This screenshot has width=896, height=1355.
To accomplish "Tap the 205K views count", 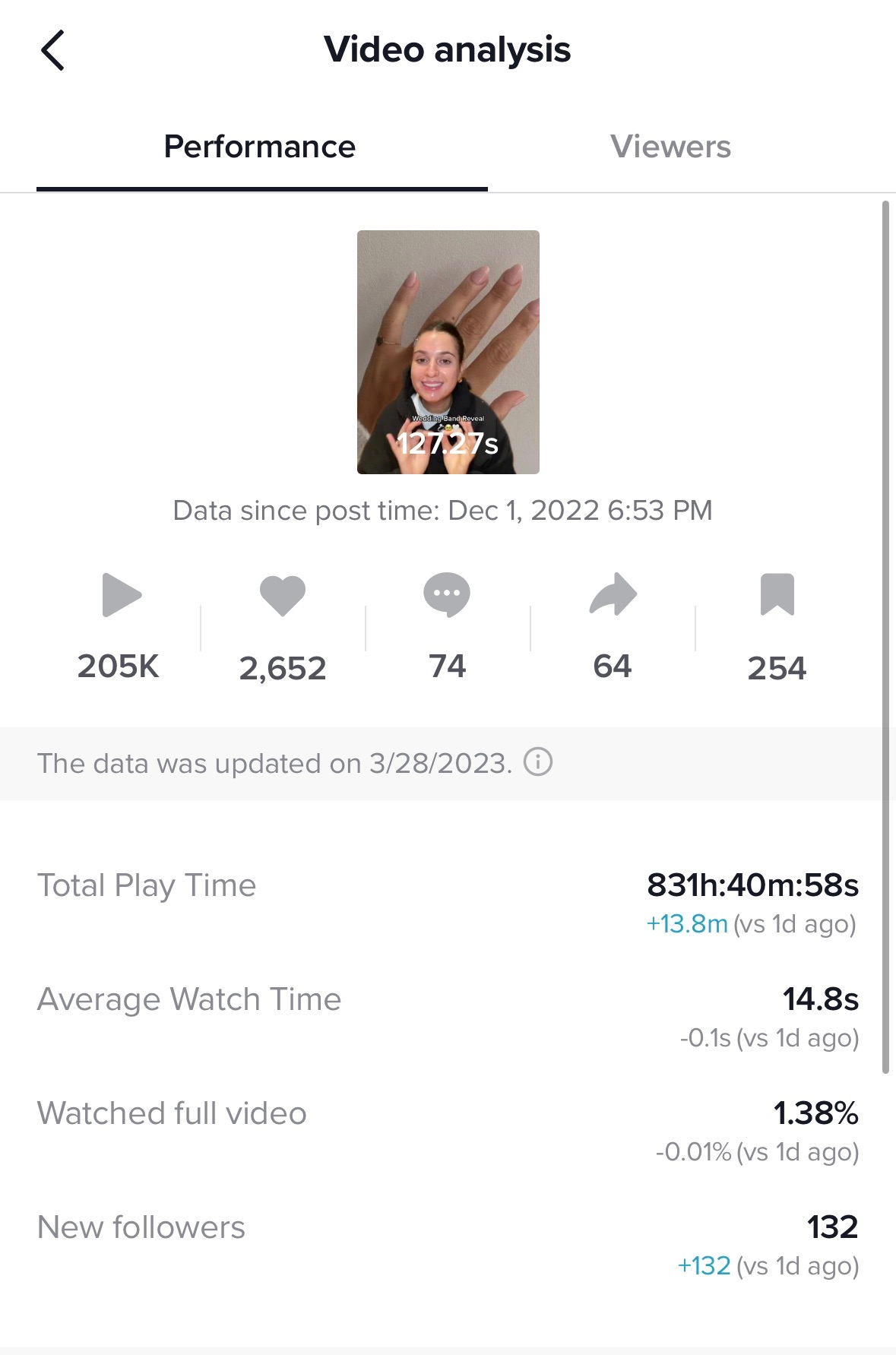I will coord(119,666).
